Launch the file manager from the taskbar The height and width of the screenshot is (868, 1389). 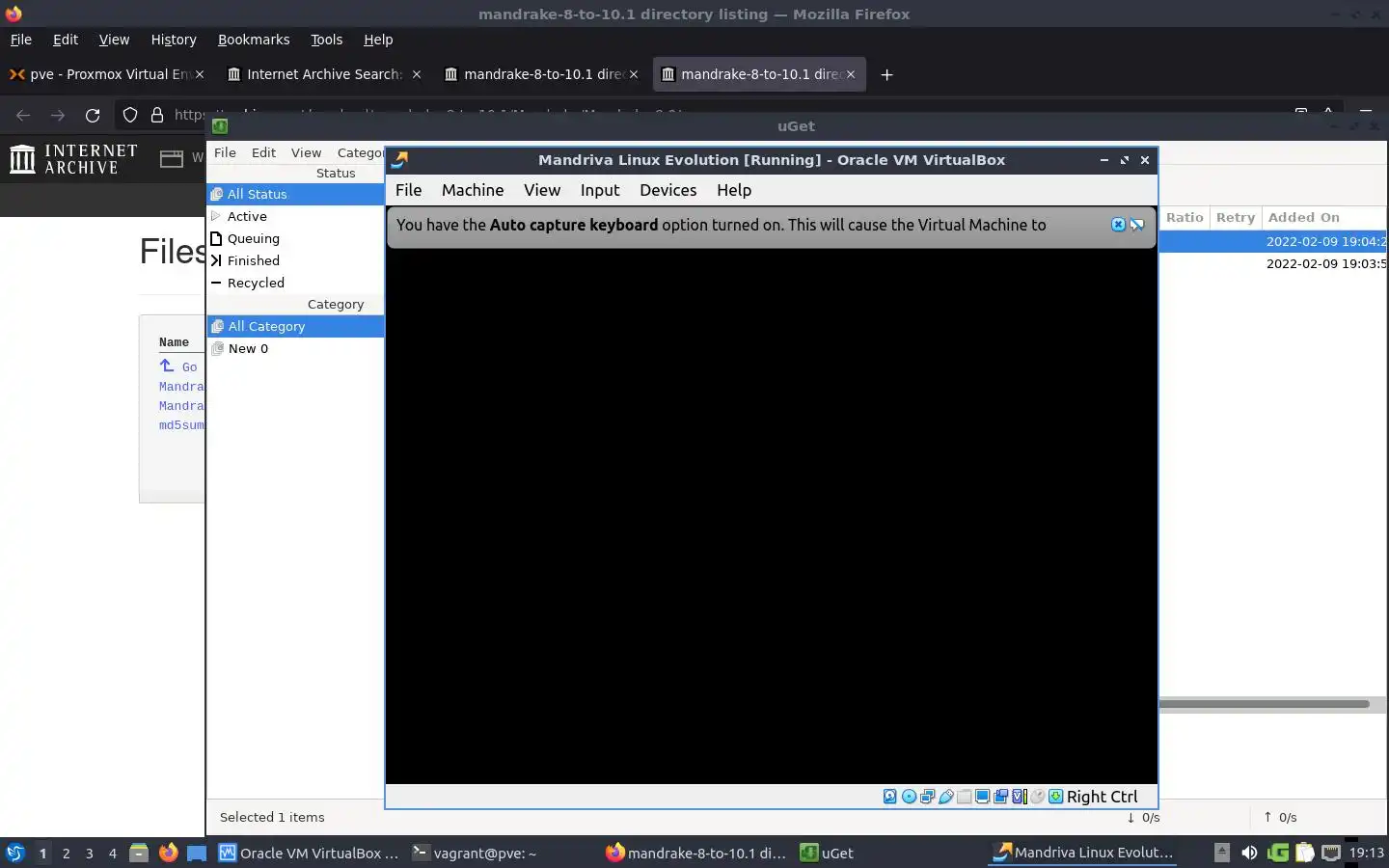[x=139, y=853]
